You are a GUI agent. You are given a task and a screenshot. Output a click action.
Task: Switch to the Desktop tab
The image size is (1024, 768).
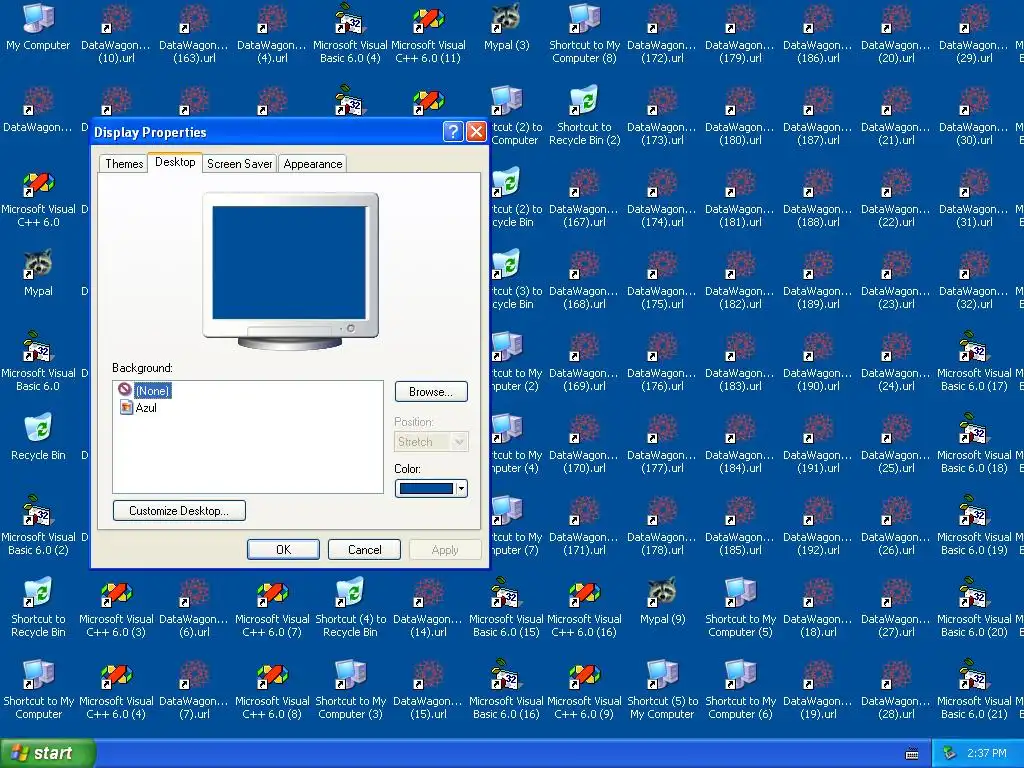click(175, 162)
